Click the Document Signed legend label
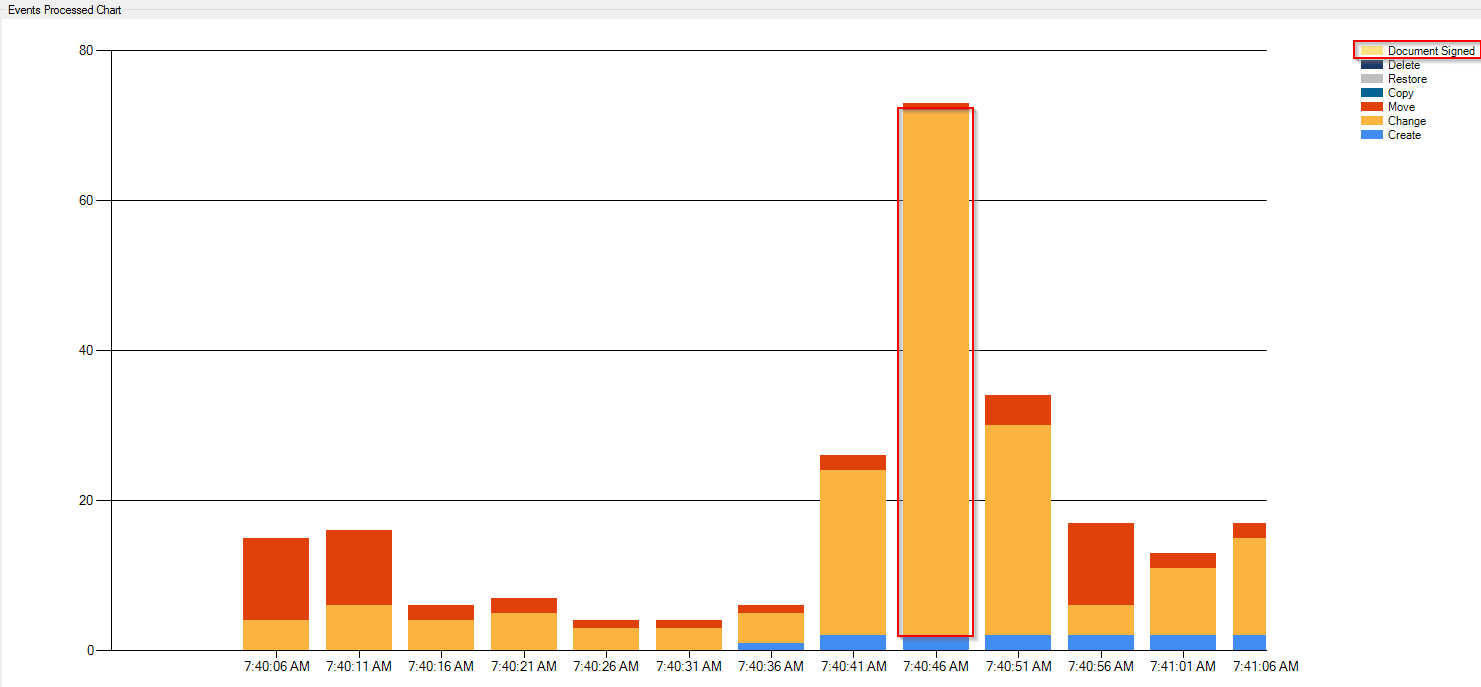The image size is (1481, 687). [1430, 50]
